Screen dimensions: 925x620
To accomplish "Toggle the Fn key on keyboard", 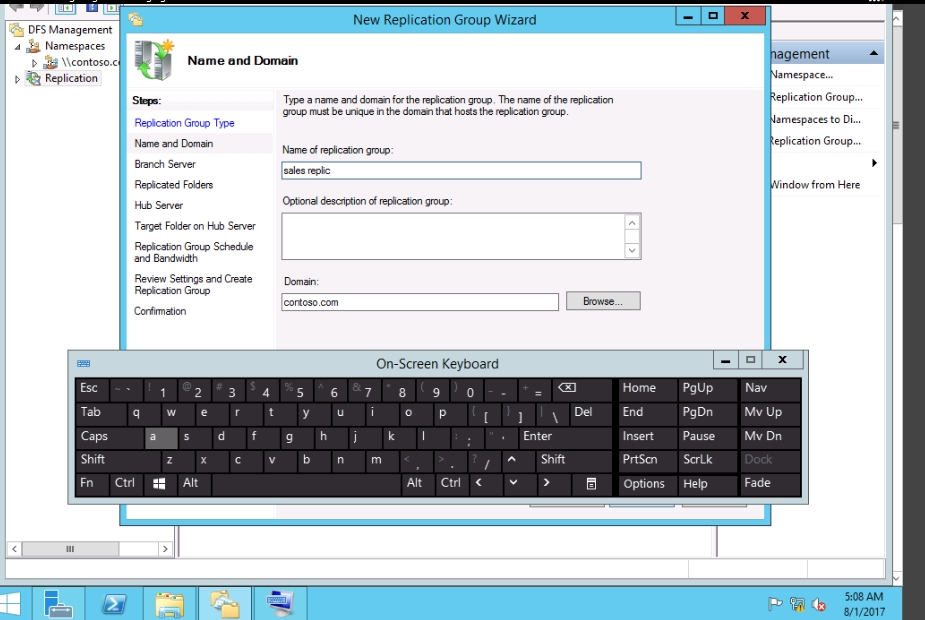I will click(x=87, y=483).
